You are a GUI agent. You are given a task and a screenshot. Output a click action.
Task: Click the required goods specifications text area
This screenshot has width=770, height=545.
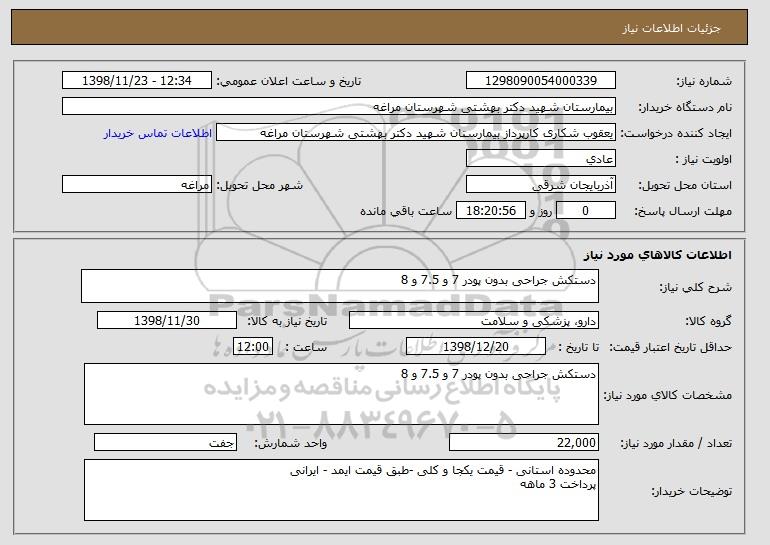341,394
